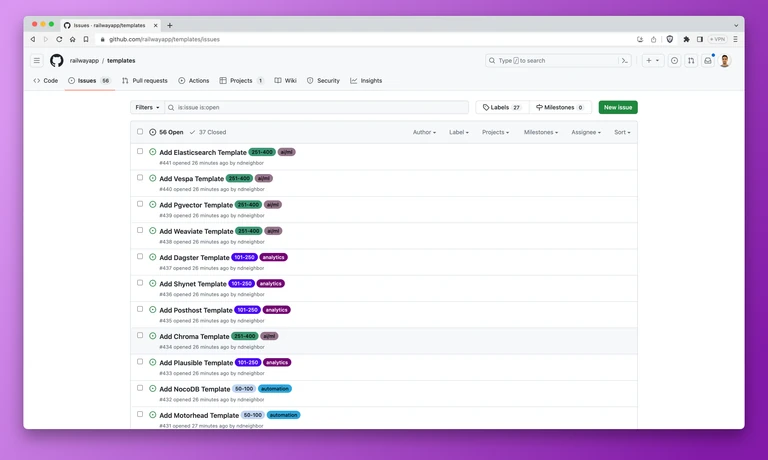Open the global issues icon in header
The width and height of the screenshot is (768, 460).
pos(674,61)
